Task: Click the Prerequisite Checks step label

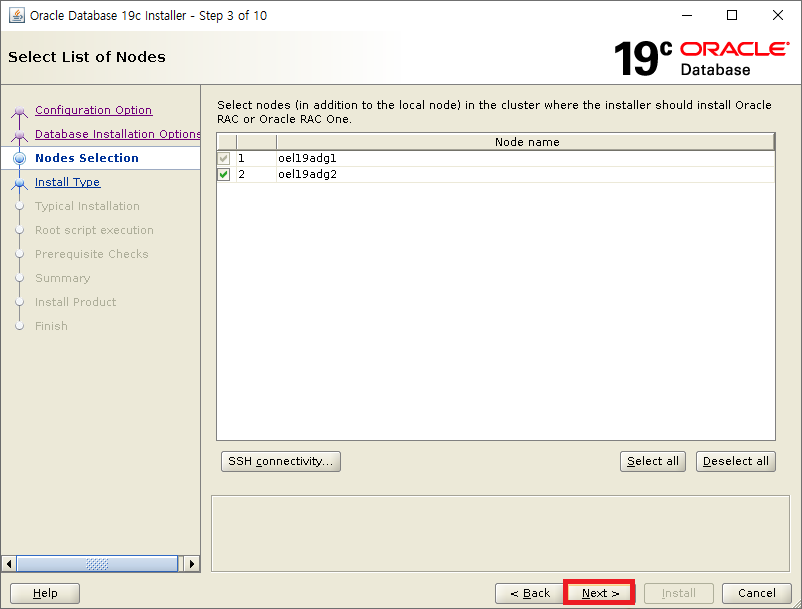Action: pos(92,254)
